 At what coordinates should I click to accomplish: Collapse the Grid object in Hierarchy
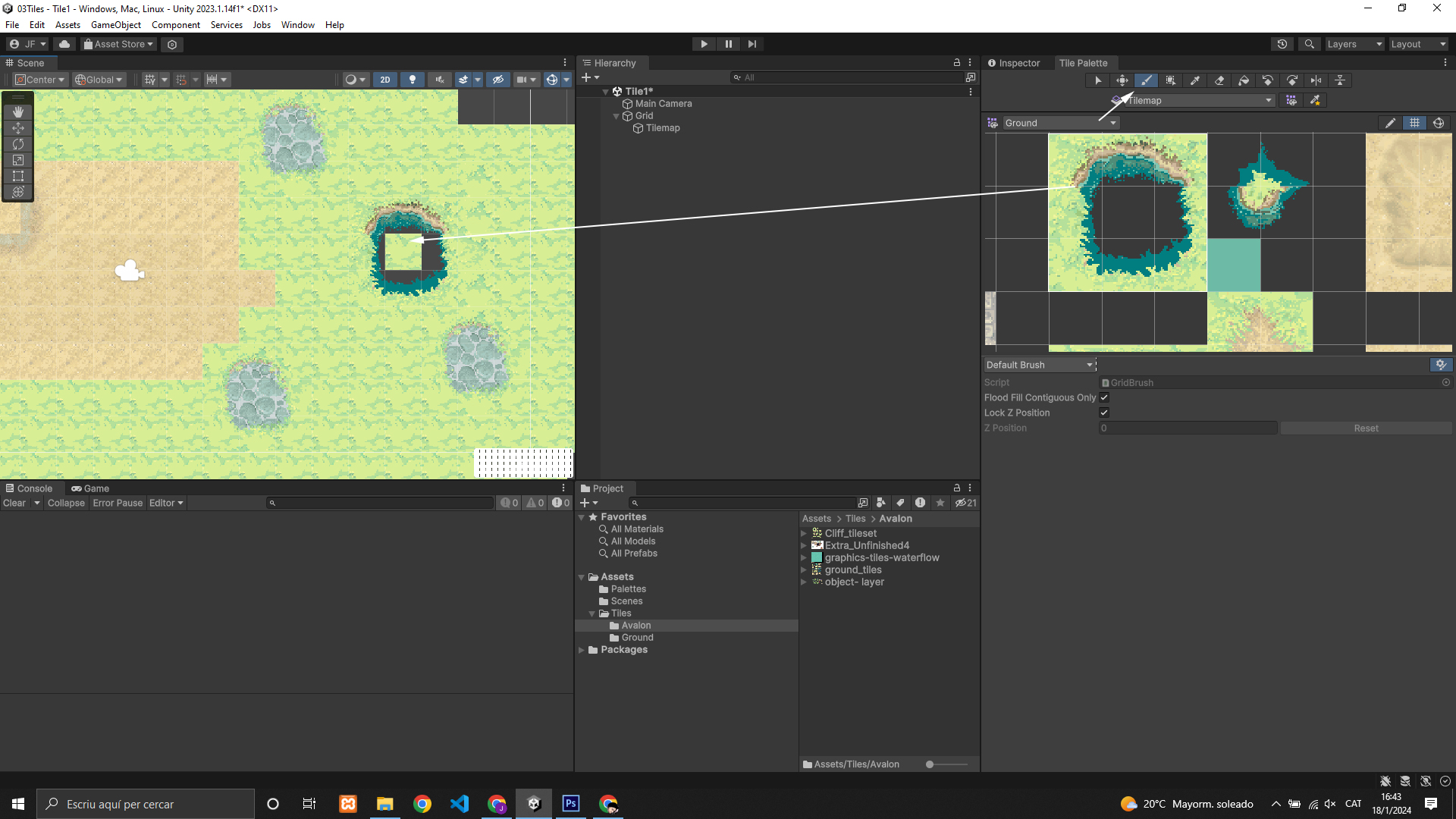click(x=616, y=116)
